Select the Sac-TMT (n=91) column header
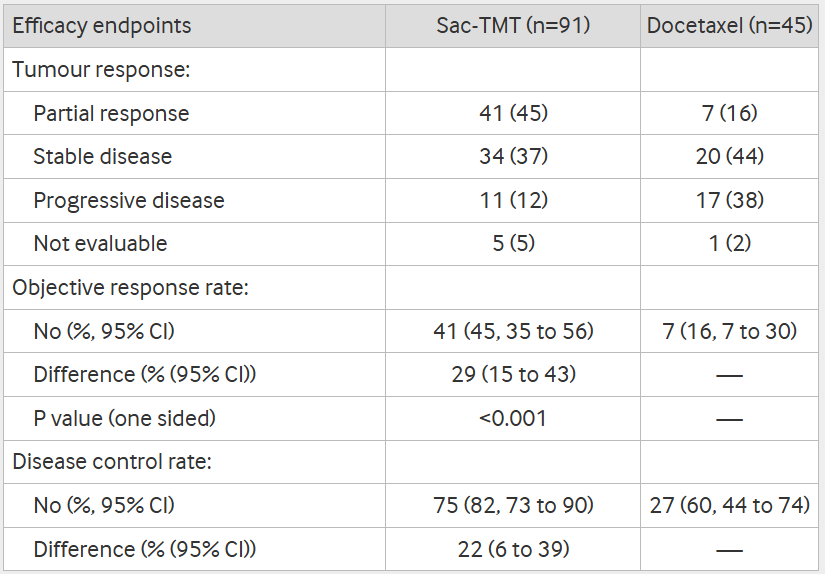The height and width of the screenshot is (574, 825). (513, 26)
